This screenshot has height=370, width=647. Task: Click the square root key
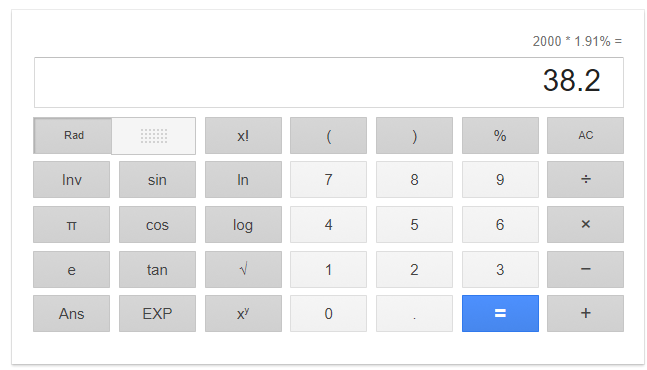coord(243,269)
